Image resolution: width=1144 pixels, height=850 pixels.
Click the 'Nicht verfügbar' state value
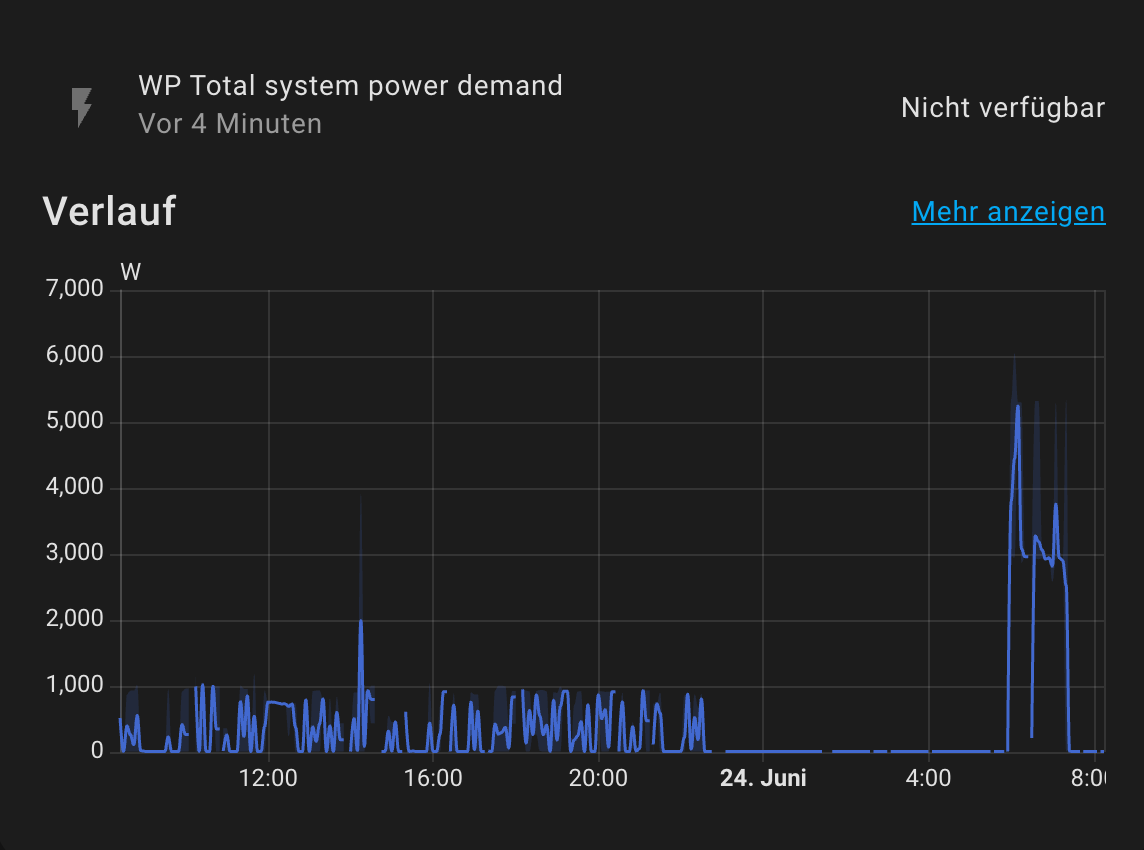[1003, 107]
